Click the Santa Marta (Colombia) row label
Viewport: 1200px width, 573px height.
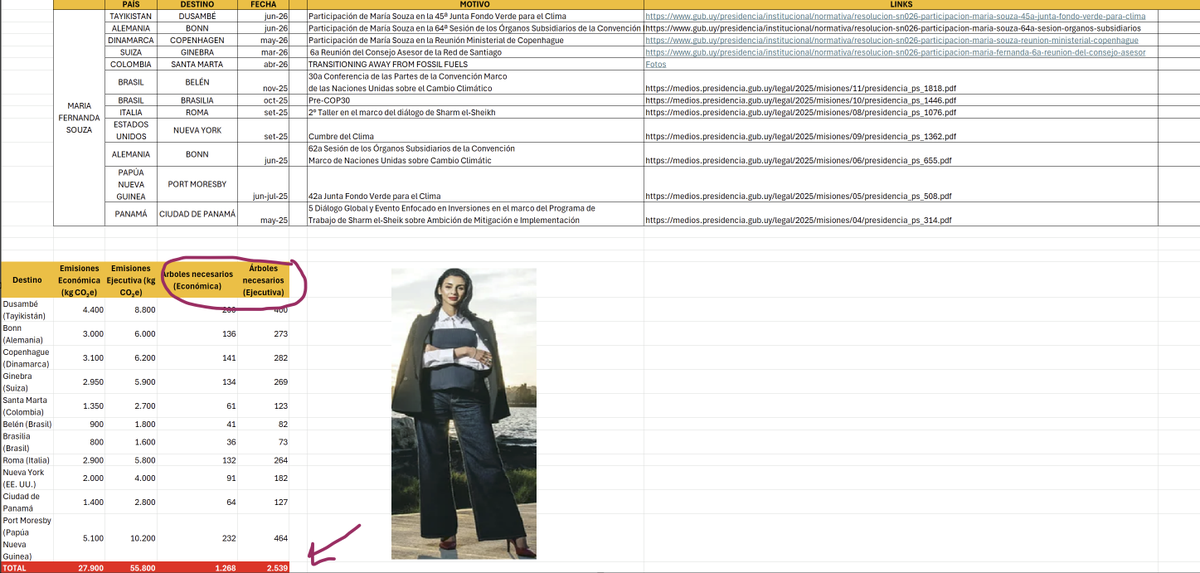(27, 406)
